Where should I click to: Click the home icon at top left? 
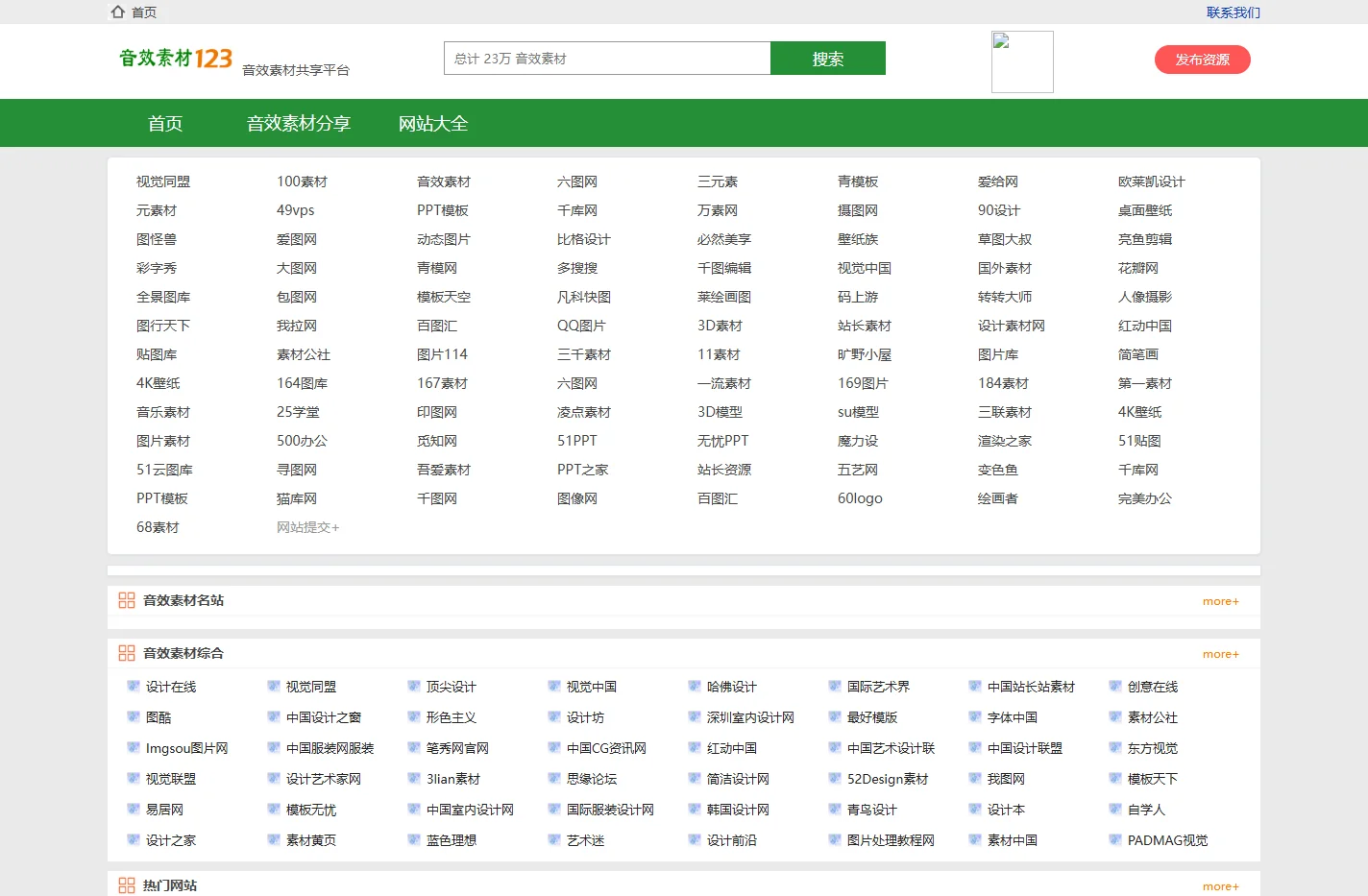118,12
